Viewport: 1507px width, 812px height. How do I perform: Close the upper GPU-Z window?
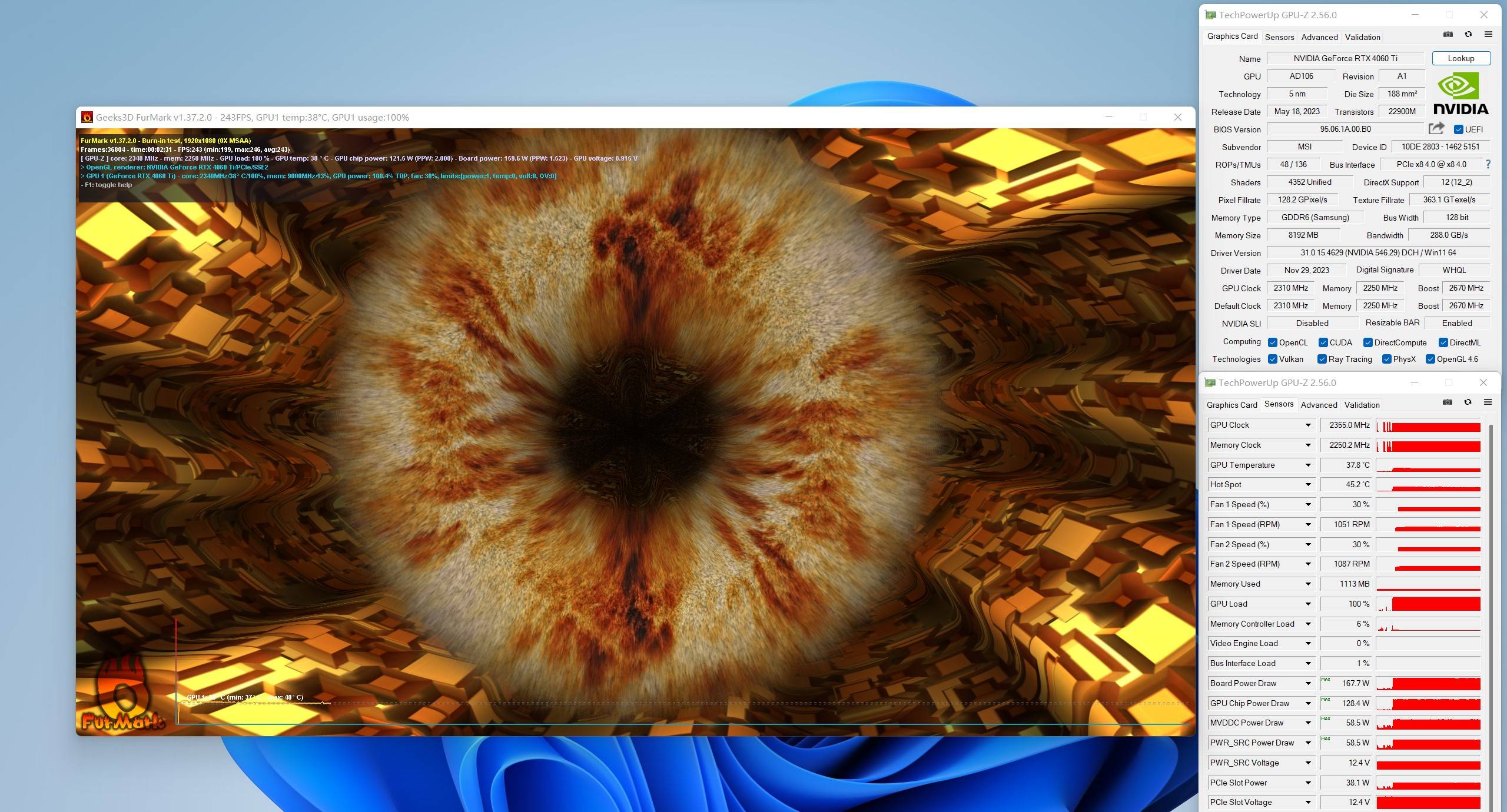pos(1483,15)
